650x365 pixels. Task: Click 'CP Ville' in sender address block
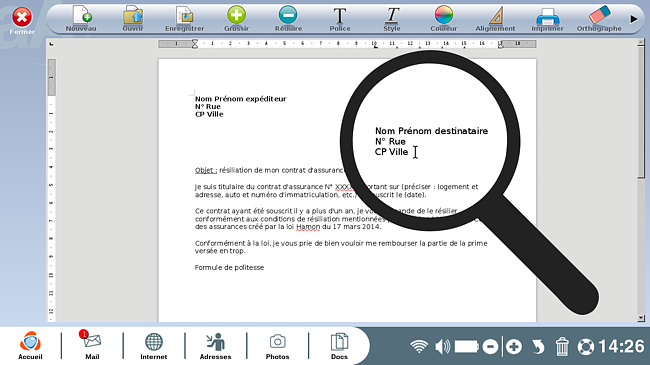(209, 114)
